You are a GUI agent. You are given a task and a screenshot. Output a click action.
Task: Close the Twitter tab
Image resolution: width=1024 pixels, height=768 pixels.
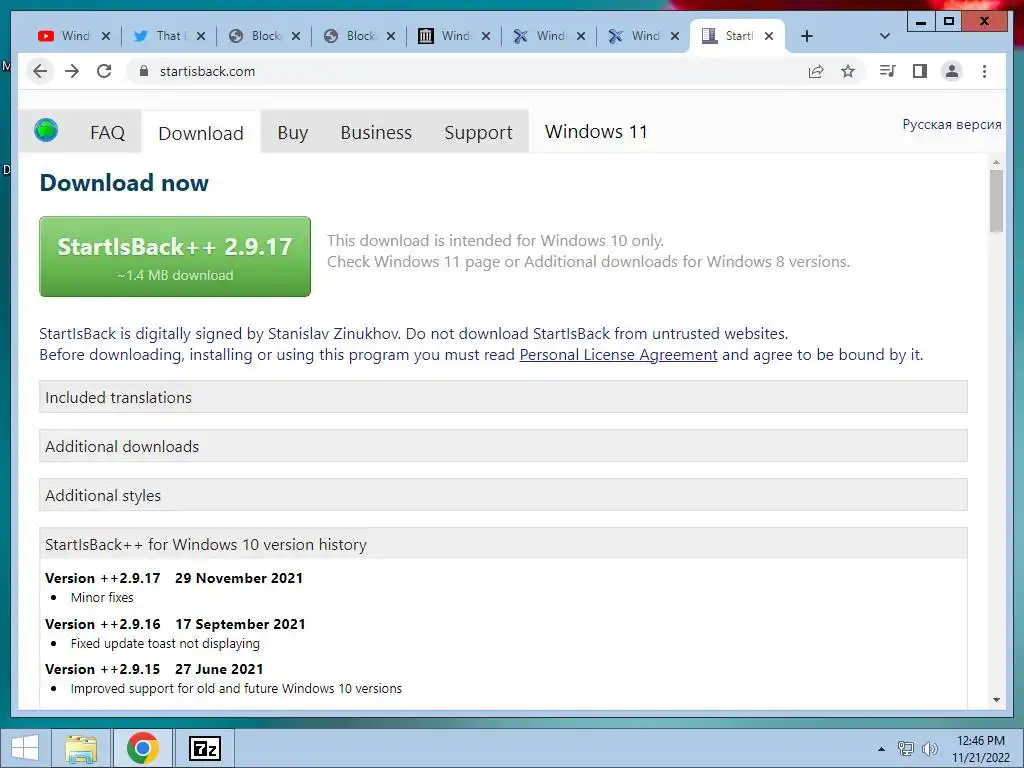(201, 36)
